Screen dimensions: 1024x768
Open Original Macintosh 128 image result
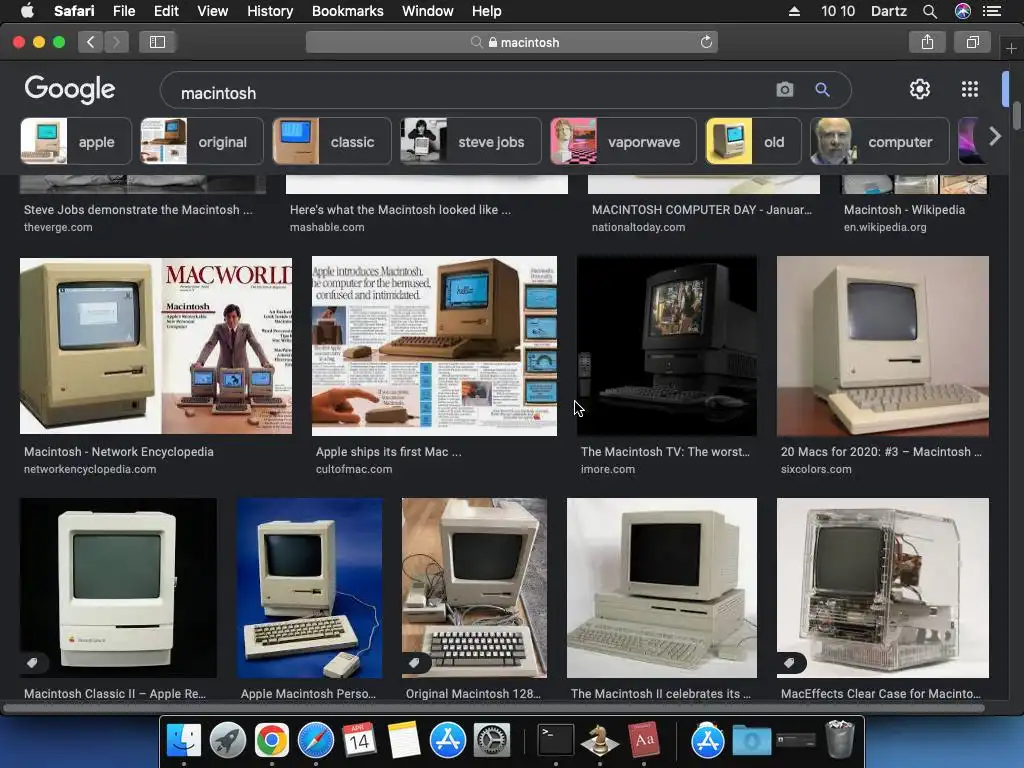[x=474, y=588]
